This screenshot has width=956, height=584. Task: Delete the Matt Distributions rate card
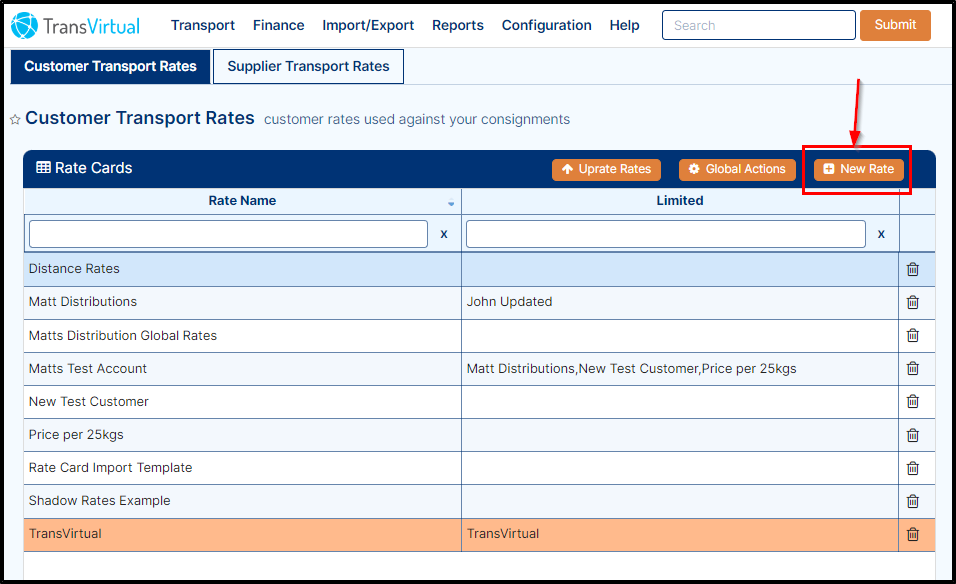click(x=913, y=302)
